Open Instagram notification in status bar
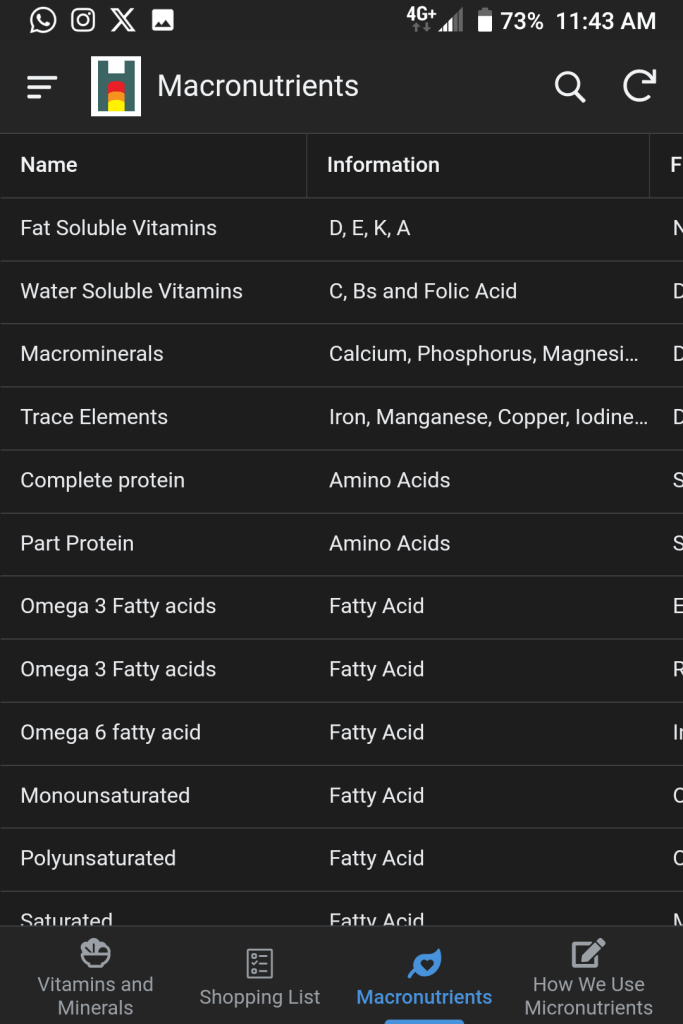This screenshot has width=683, height=1024. (x=83, y=20)
